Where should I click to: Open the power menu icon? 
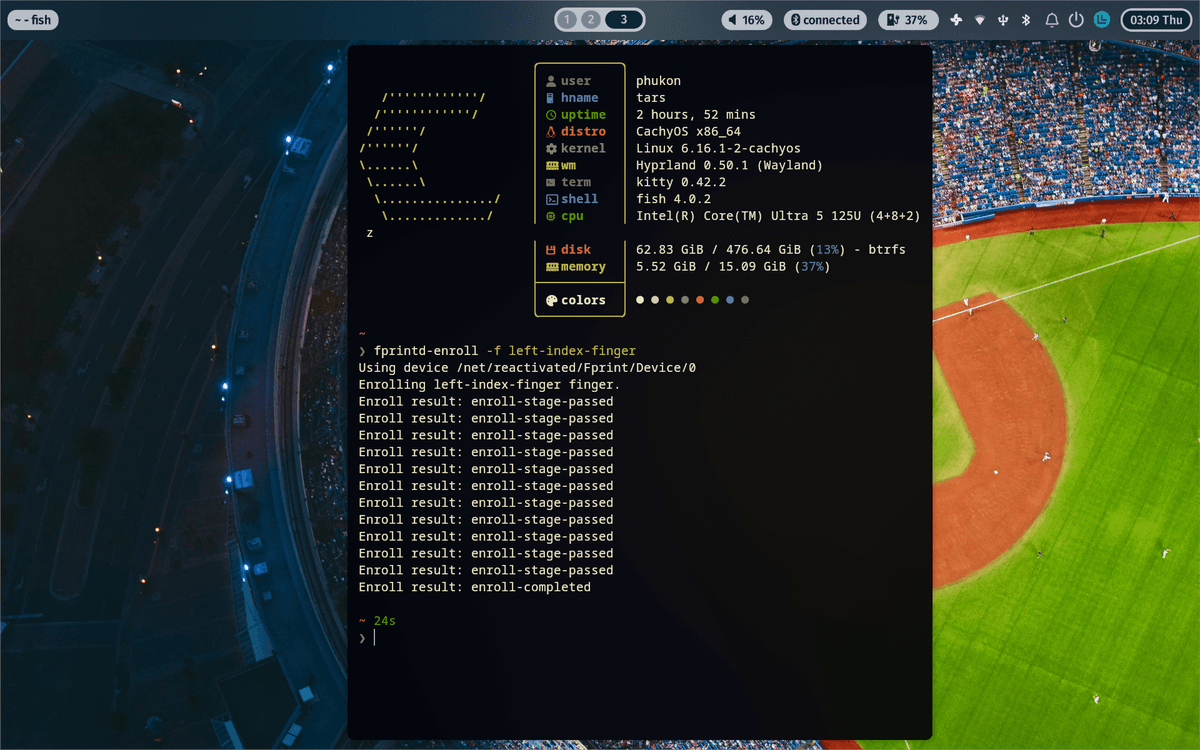pyautogui.click(x=1076, y=19)
